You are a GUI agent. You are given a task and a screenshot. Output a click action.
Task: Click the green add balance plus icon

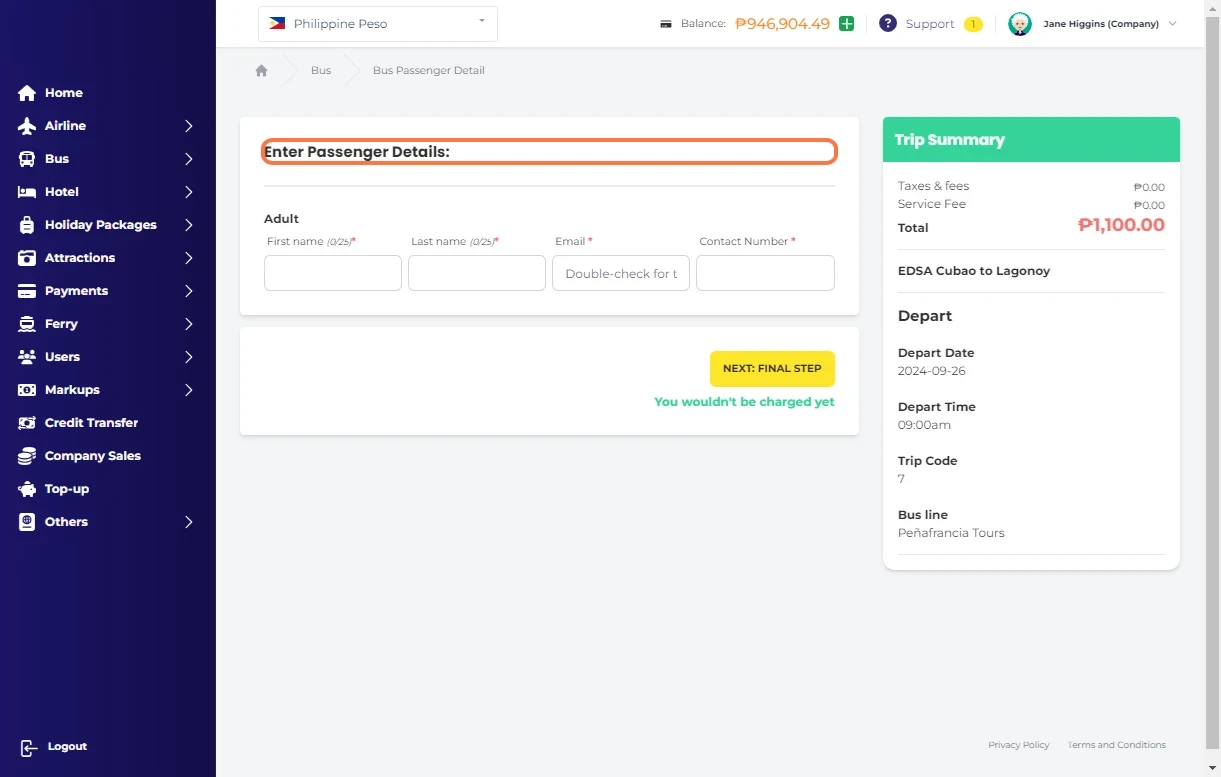(x=846, y=24)
